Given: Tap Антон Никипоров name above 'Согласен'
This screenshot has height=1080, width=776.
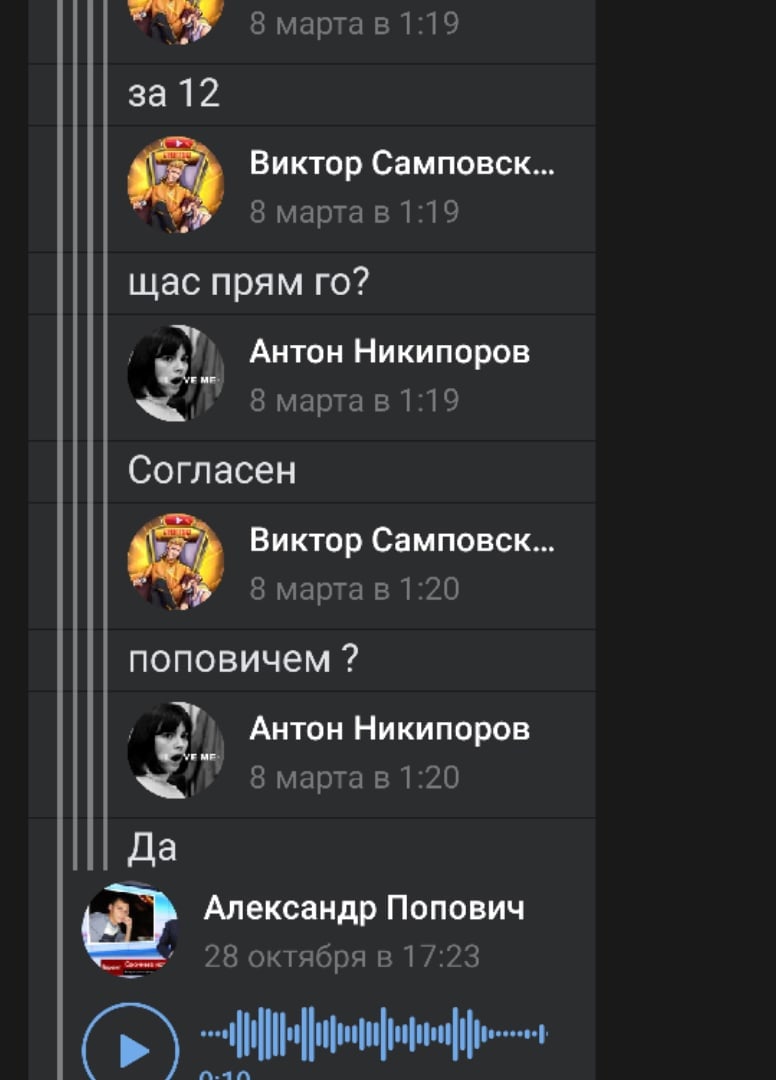Looking at the screenshot, I should pos(390,351).
